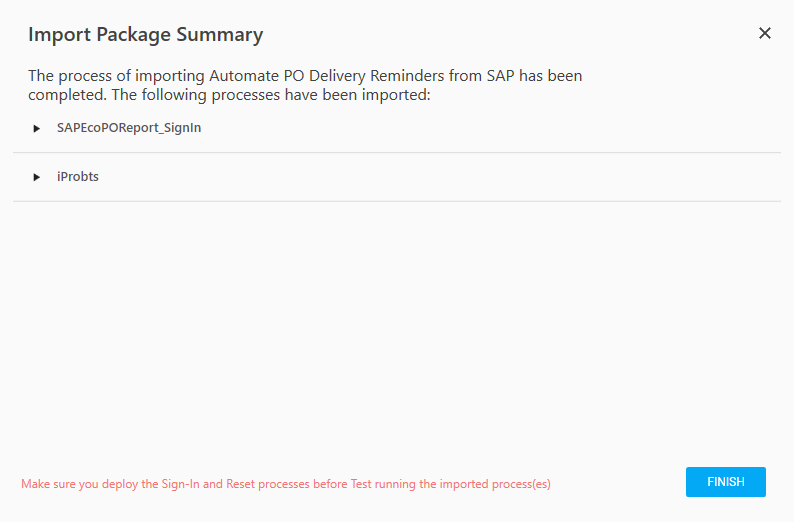Screen dimensions: 794x522
Task: Click the "The process of importing" description line
Action: (305, 76)
